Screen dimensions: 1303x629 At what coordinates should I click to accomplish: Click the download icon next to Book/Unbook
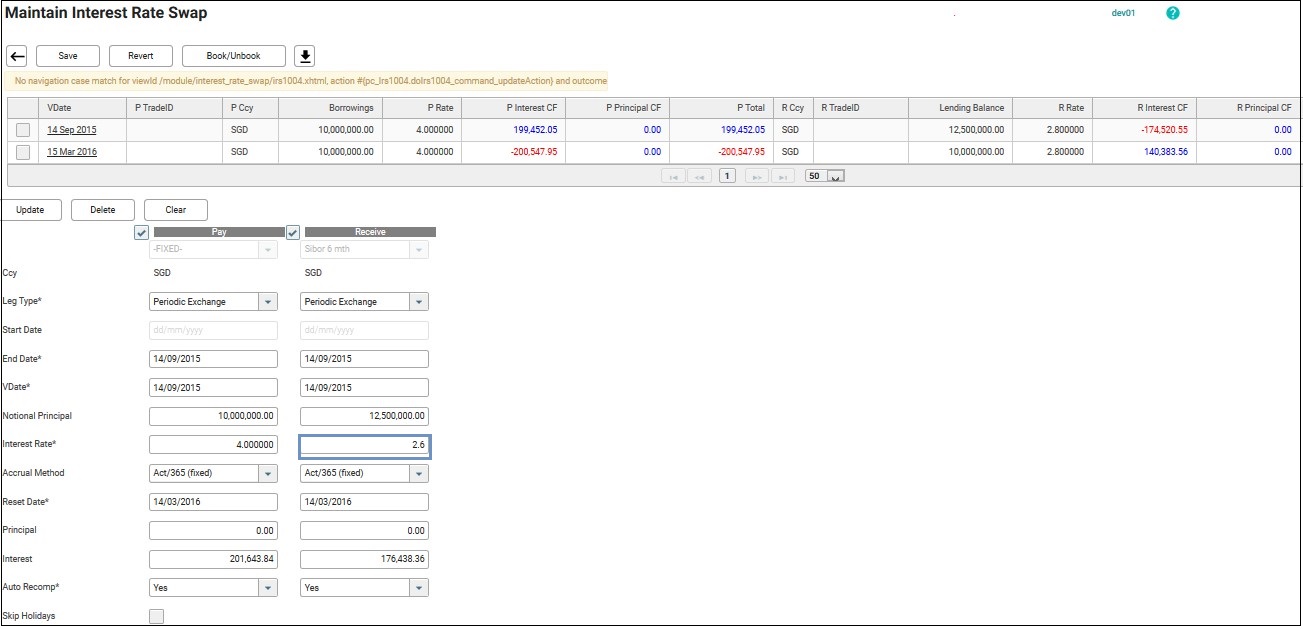click(306, 56)
